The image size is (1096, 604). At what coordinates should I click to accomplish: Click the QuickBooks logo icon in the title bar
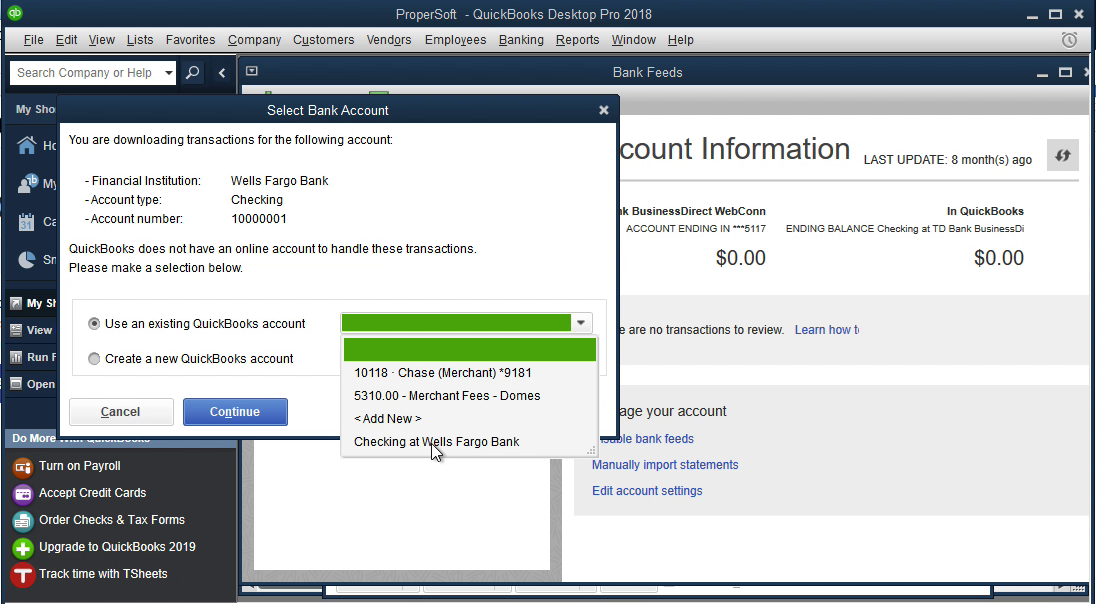click(x=15, y=13)
